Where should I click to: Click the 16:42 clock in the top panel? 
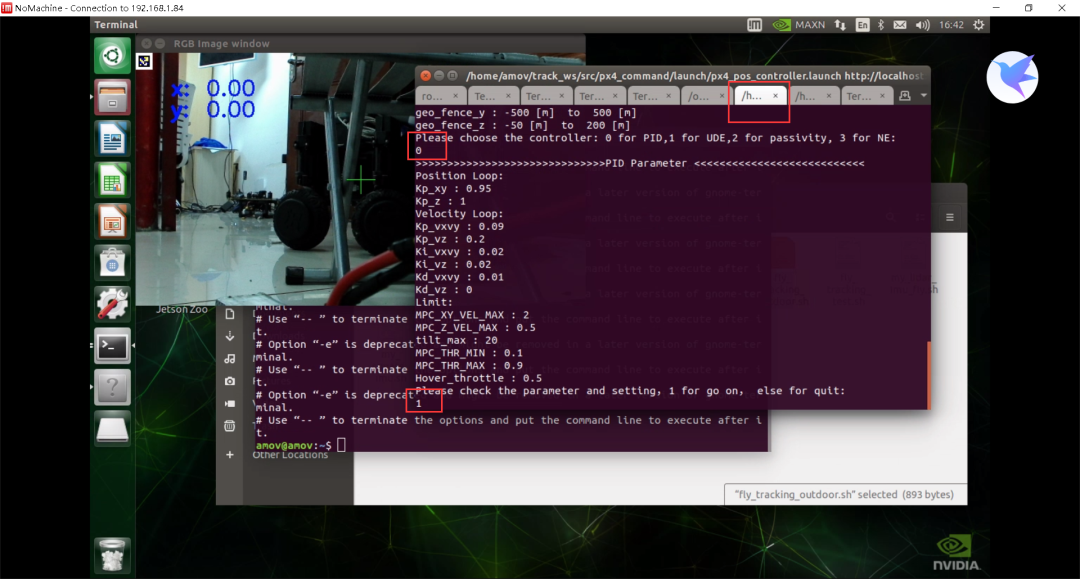point(951,25)
